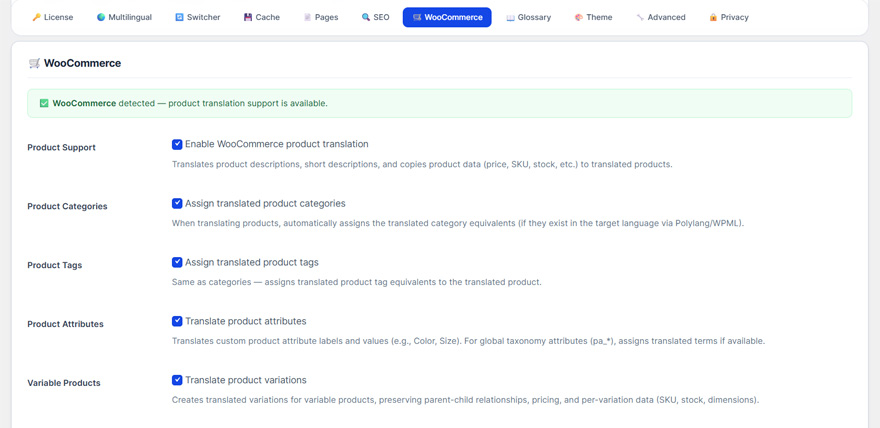This screenshot has height=428, width=880.
Task: Click the magnifier icon on SEO tab
Action: pos(366,17)
